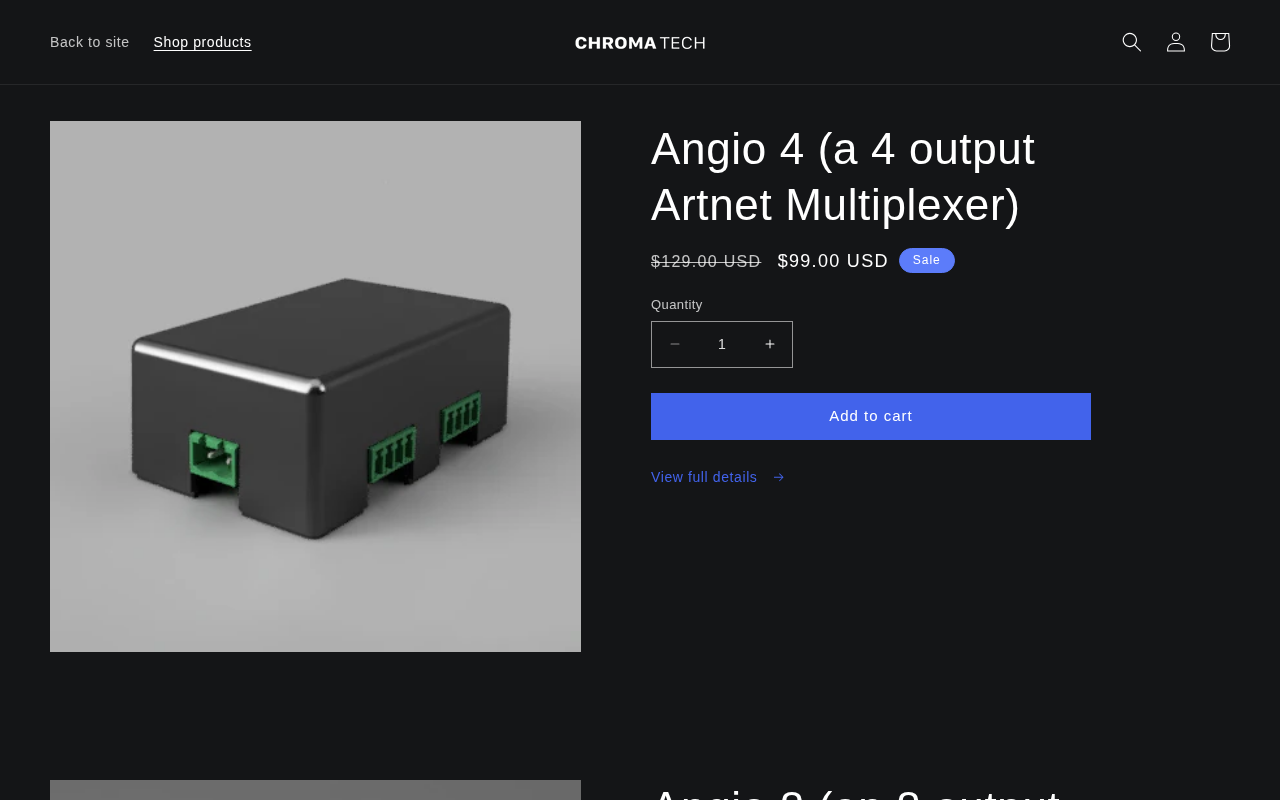Open the search magnifier icon
The width and height of the screenshot is (1280, 800).
1132,42
